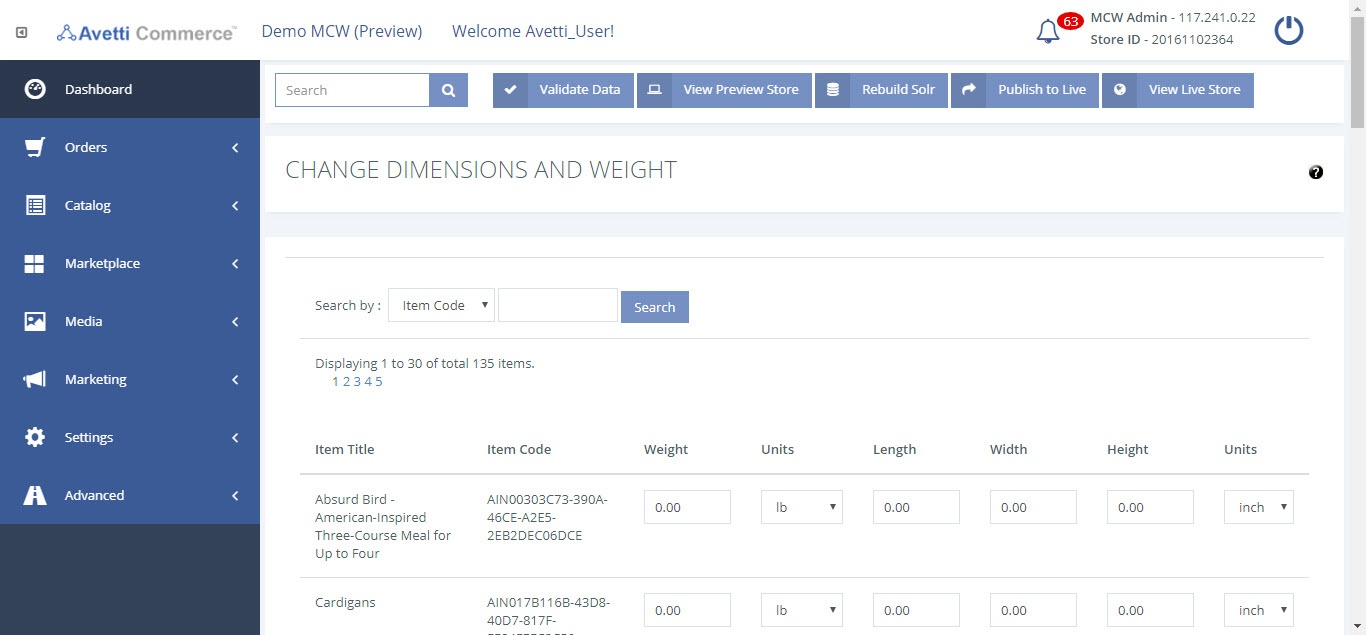Screen dimensions: 1366x635
Task: Click the Catalog list icon
Action: tap(35, 205)
